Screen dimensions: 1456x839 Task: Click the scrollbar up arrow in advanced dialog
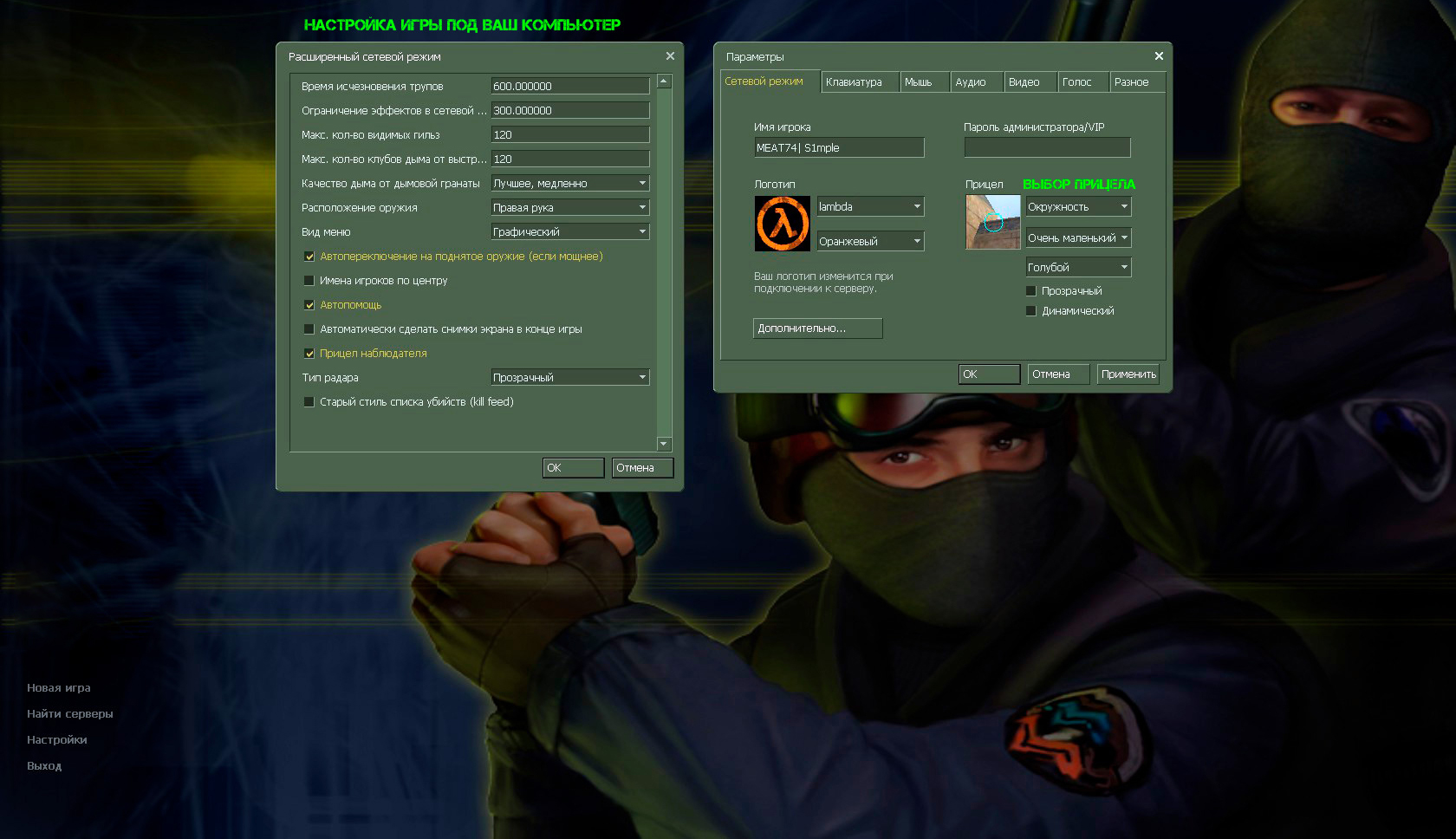(x=664, y=81)
